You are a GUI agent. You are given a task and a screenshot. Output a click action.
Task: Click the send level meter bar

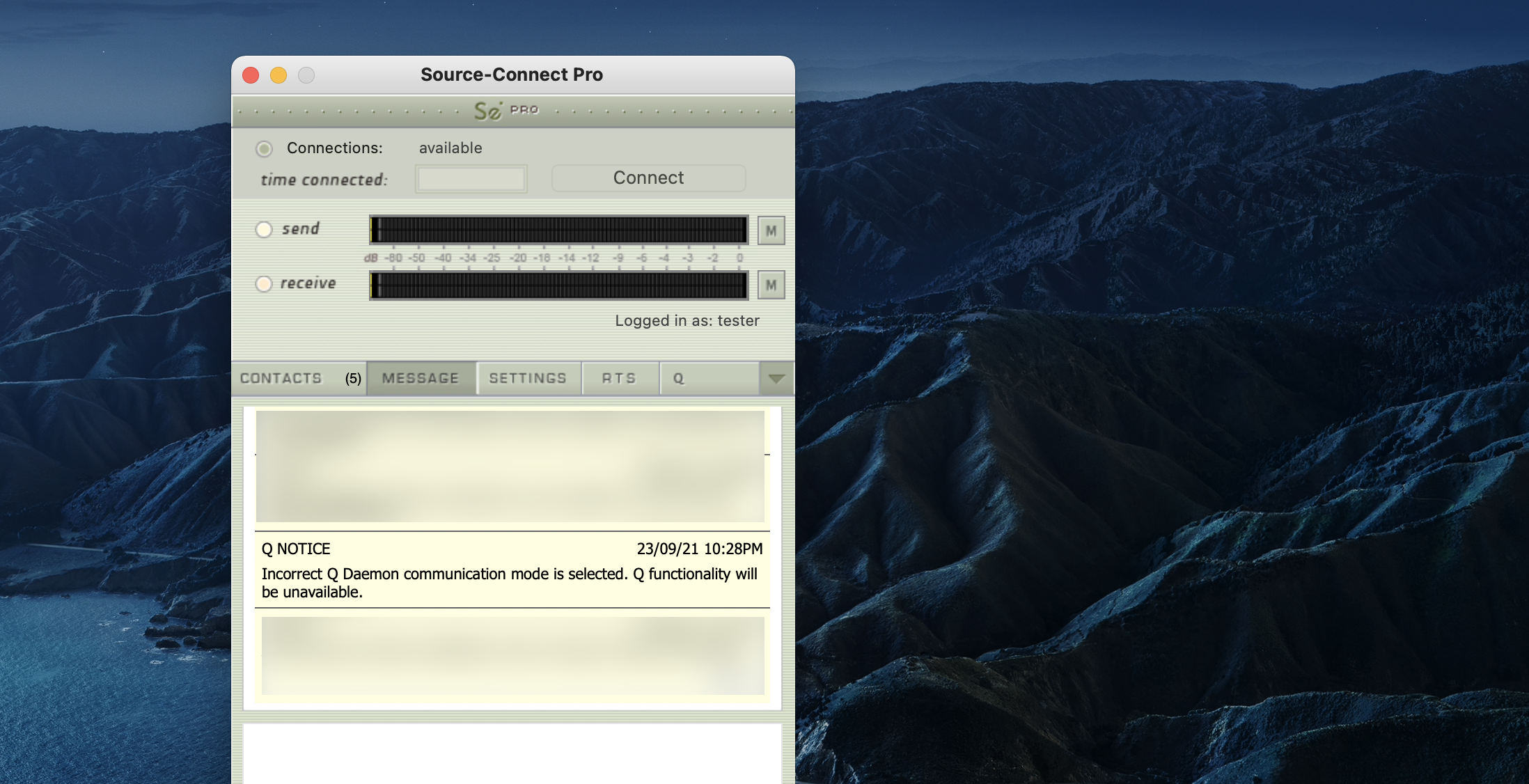pyautogui.click(x=558, y=230)
